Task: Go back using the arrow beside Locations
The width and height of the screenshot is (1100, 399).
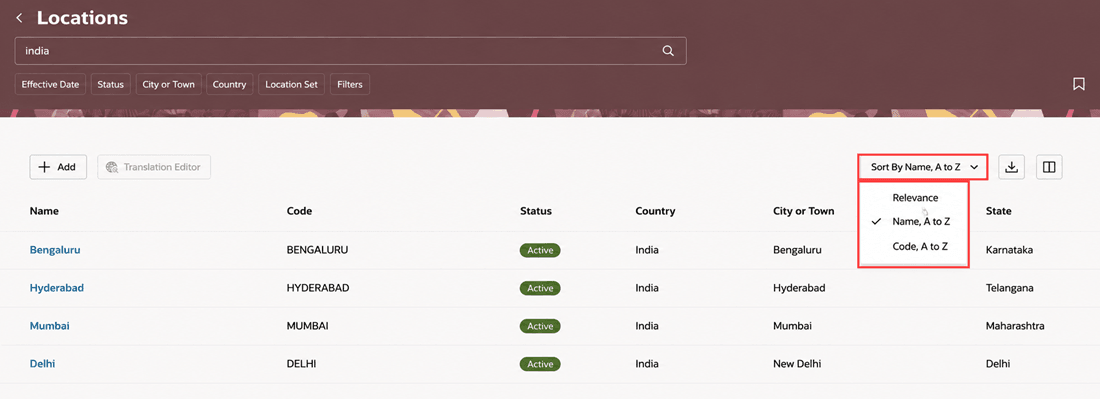Action: pos(19,18)
